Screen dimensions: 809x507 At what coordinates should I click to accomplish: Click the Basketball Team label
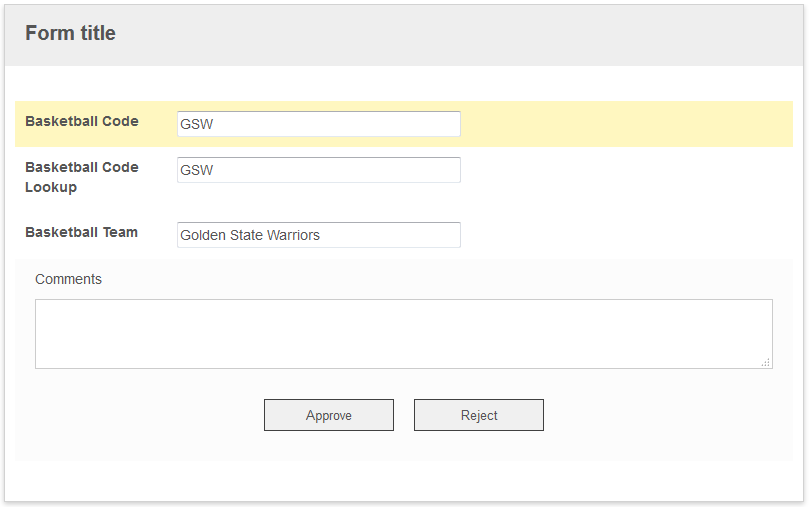pos(82,232)
